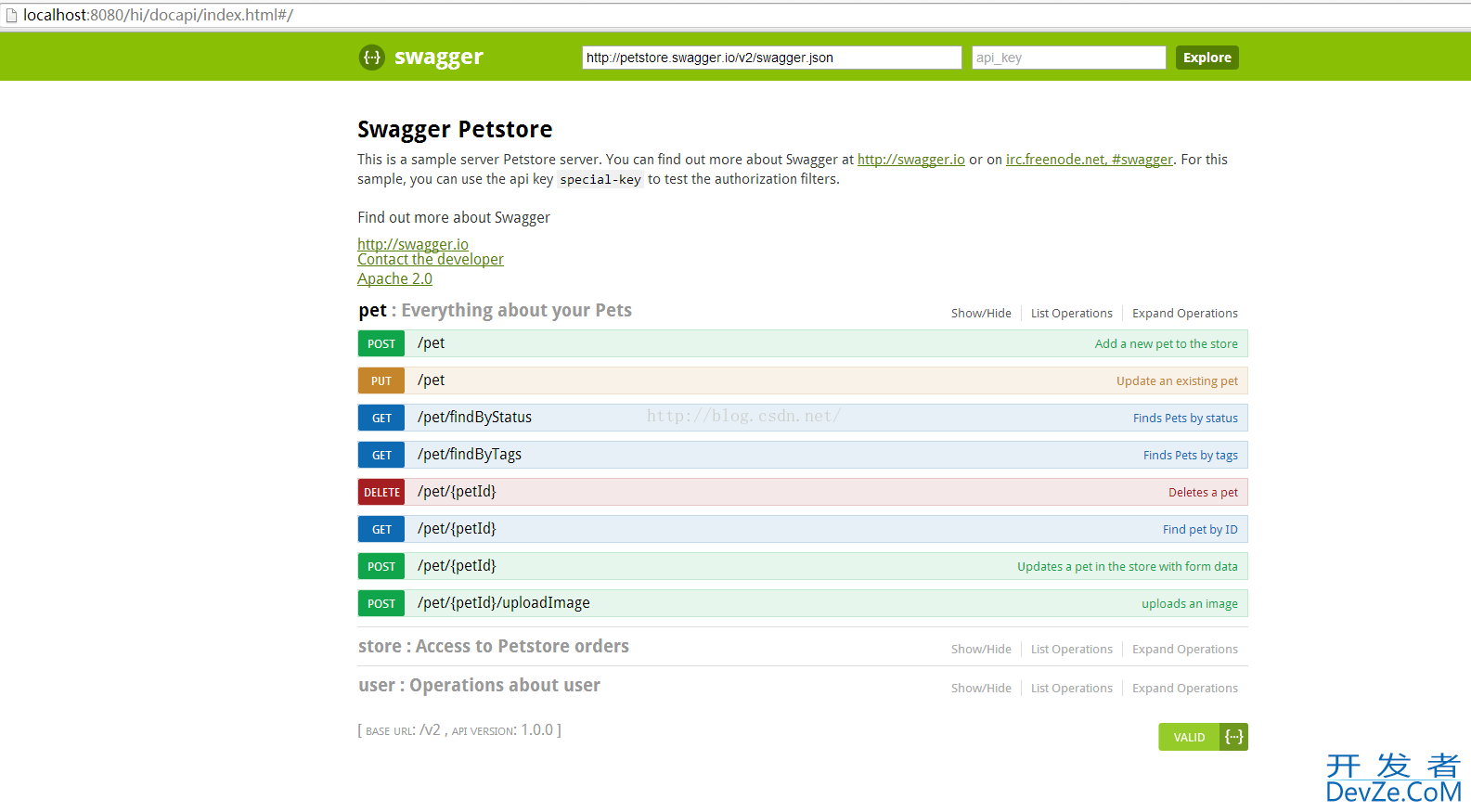Click Find pet by ID description
The width and height of the screenshot is (1471, 812).
(1200, 530)
